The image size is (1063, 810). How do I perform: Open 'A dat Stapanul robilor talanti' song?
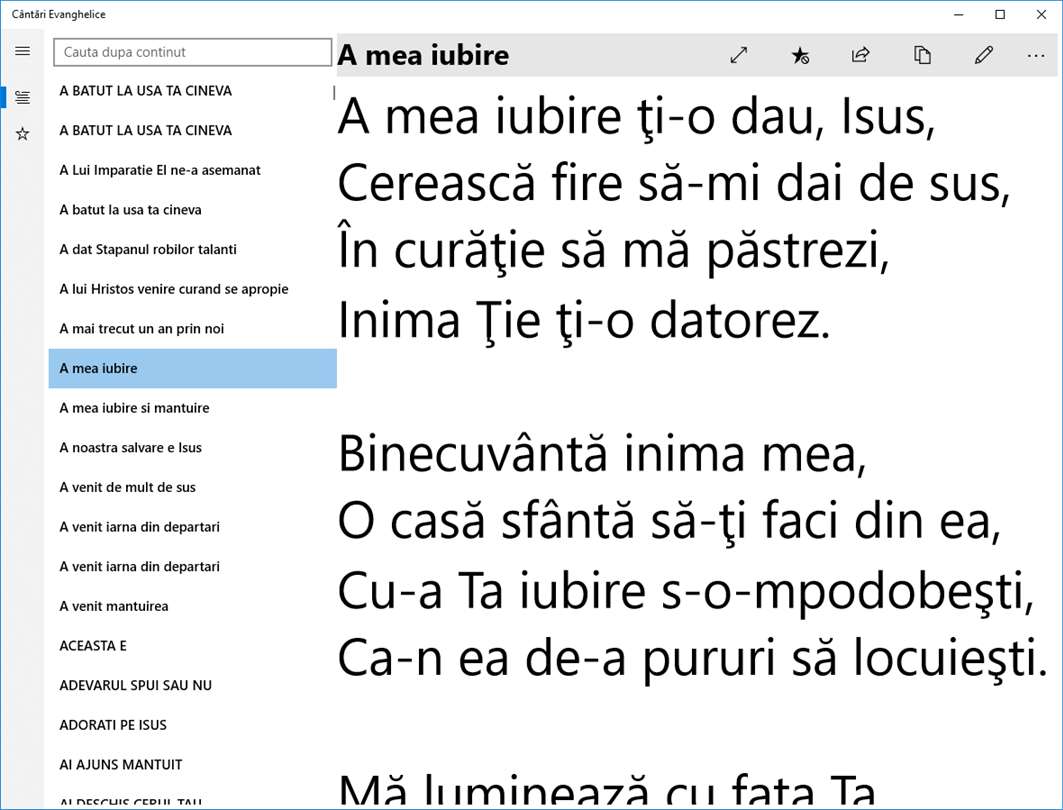(193, 249)
